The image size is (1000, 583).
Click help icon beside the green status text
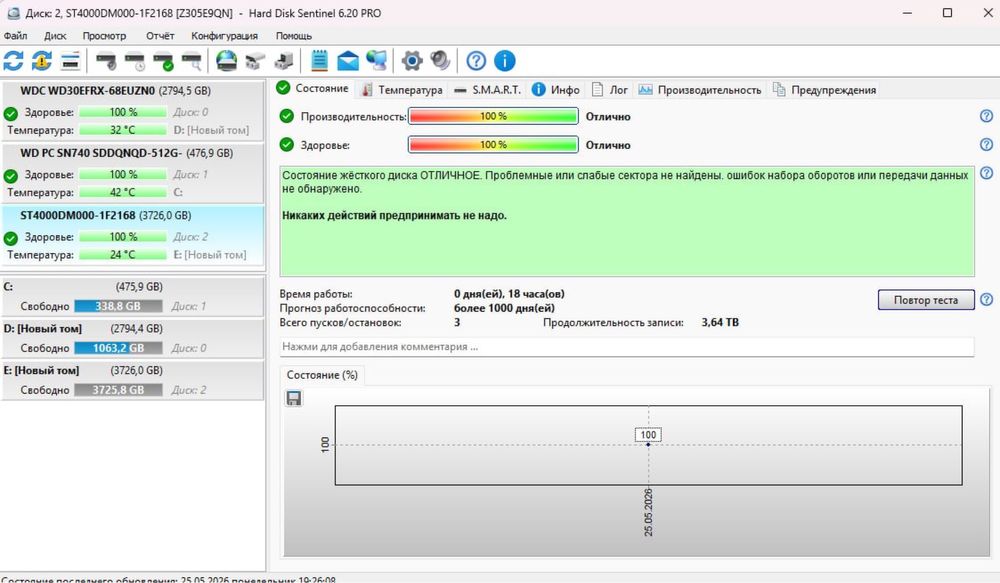click(x=986, y=173)
